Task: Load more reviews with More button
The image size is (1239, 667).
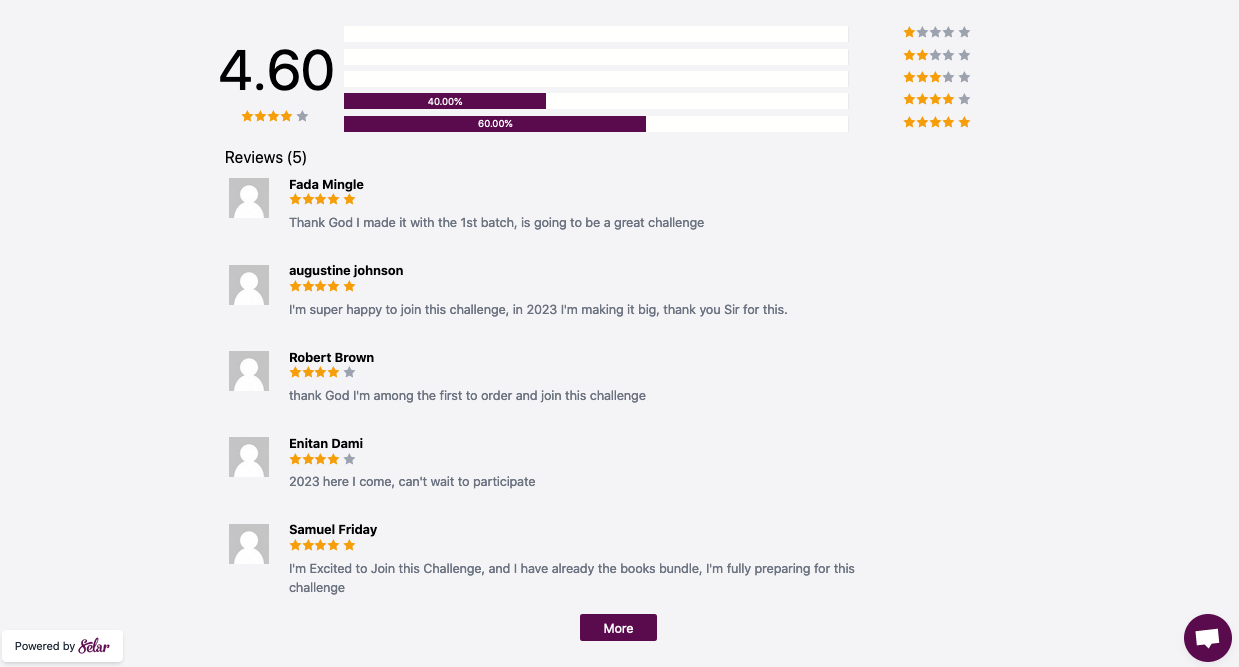Action: click(x=618, y=628)
